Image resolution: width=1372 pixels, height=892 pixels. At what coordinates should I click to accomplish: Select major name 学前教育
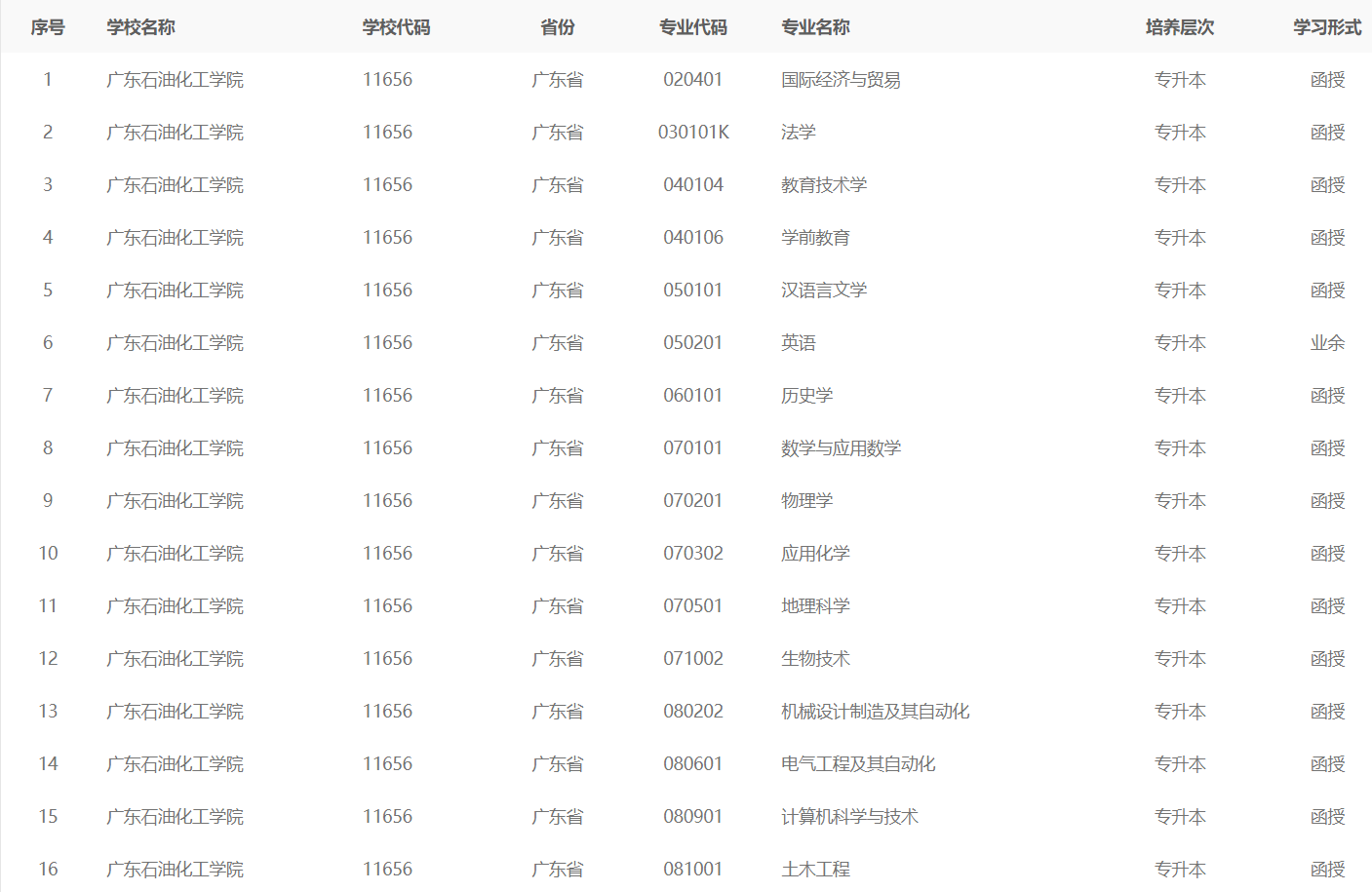tap(815, 238)
